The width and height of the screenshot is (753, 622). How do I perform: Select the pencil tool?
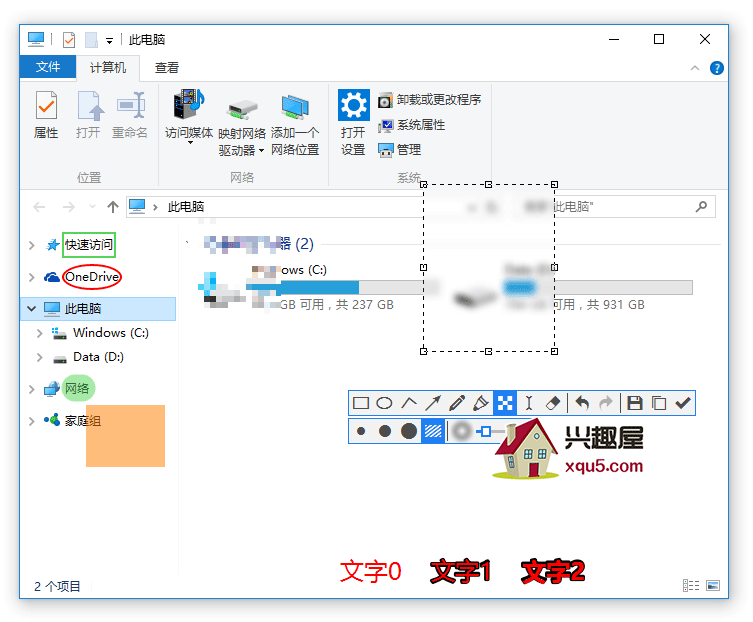(x=457, y=403)
